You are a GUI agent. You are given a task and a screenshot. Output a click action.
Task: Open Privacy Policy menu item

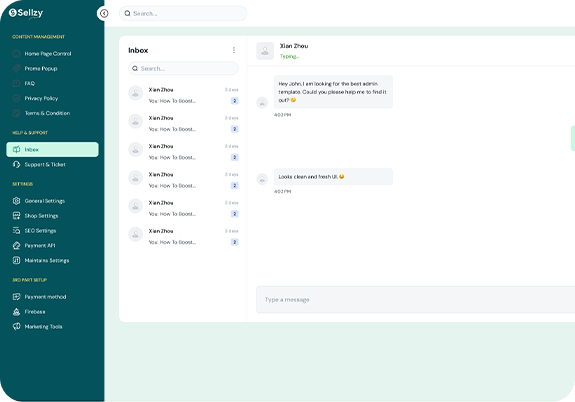point(52,98)
